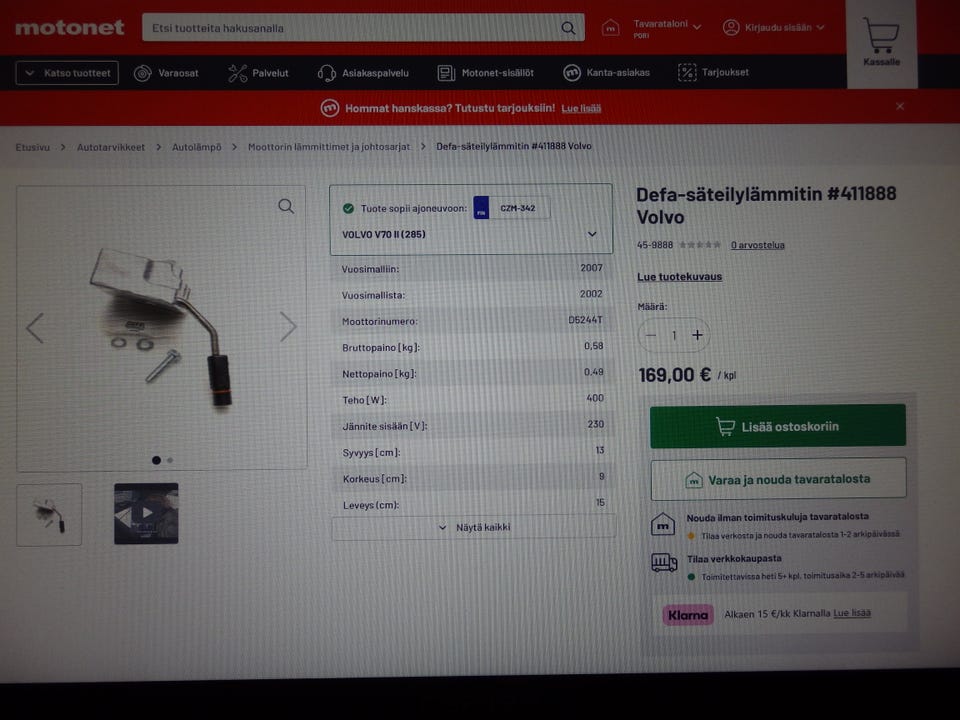The width and height of the screenshot is (960, 720).
Task: Click the user profile icon by Kirjaudu sisään
Action: pyautogui.click(x=731, y=28)
